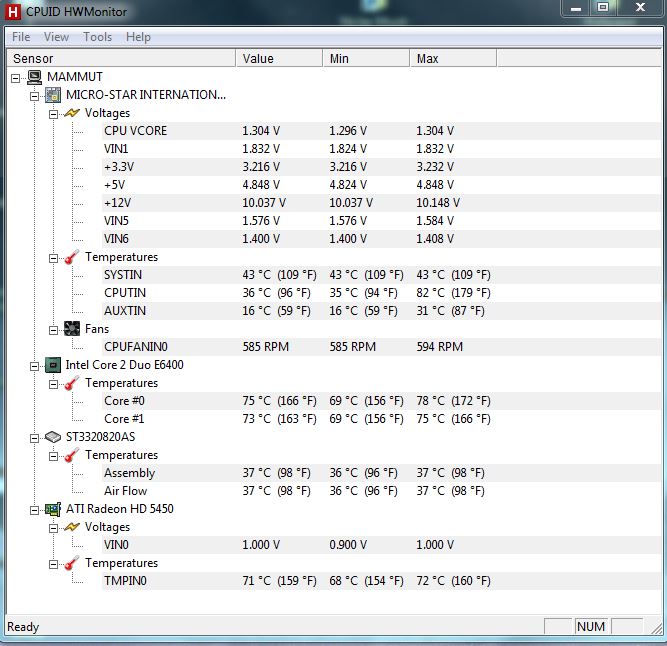Click the Value column header

pos(279,58)
